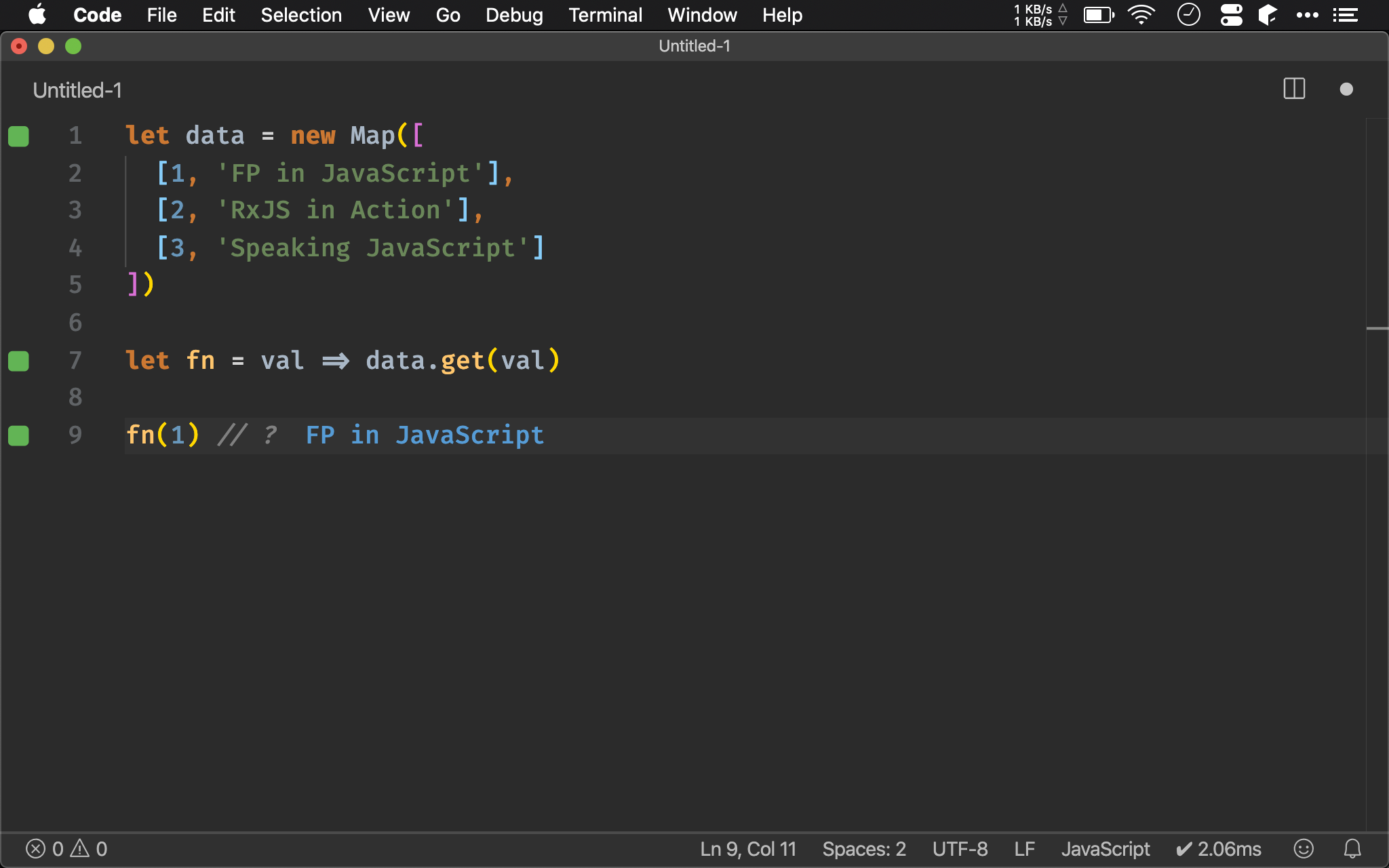1389x868 pixels.
Task: Click the smiley feedback icon
Action: click(1304, 849)
